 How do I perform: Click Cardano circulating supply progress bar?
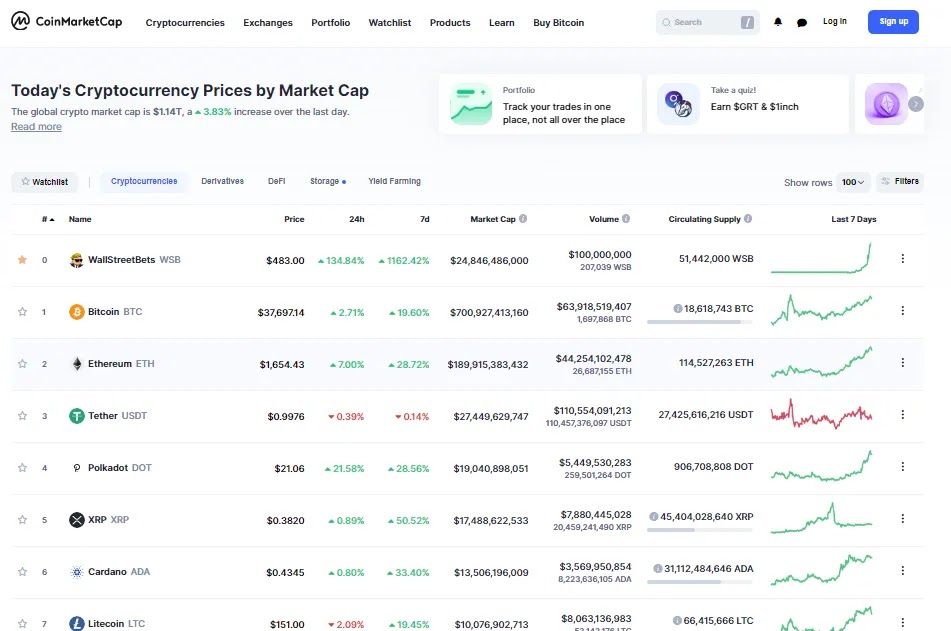tap(700, 582)
